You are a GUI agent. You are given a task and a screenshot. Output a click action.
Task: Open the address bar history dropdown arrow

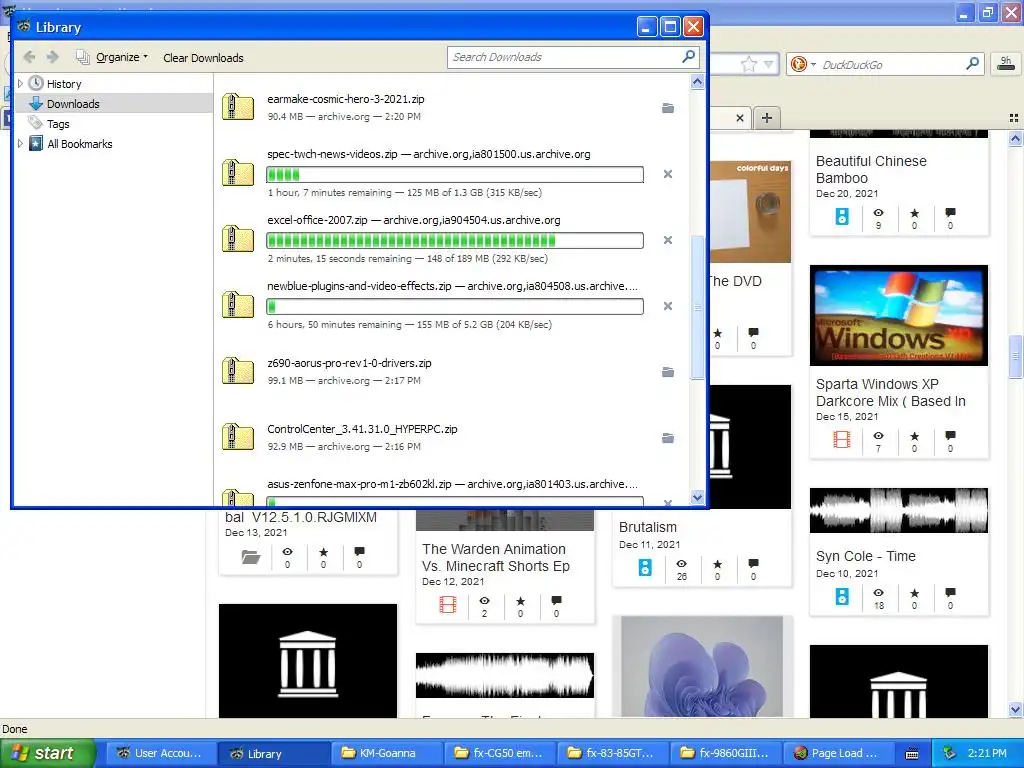769,64
